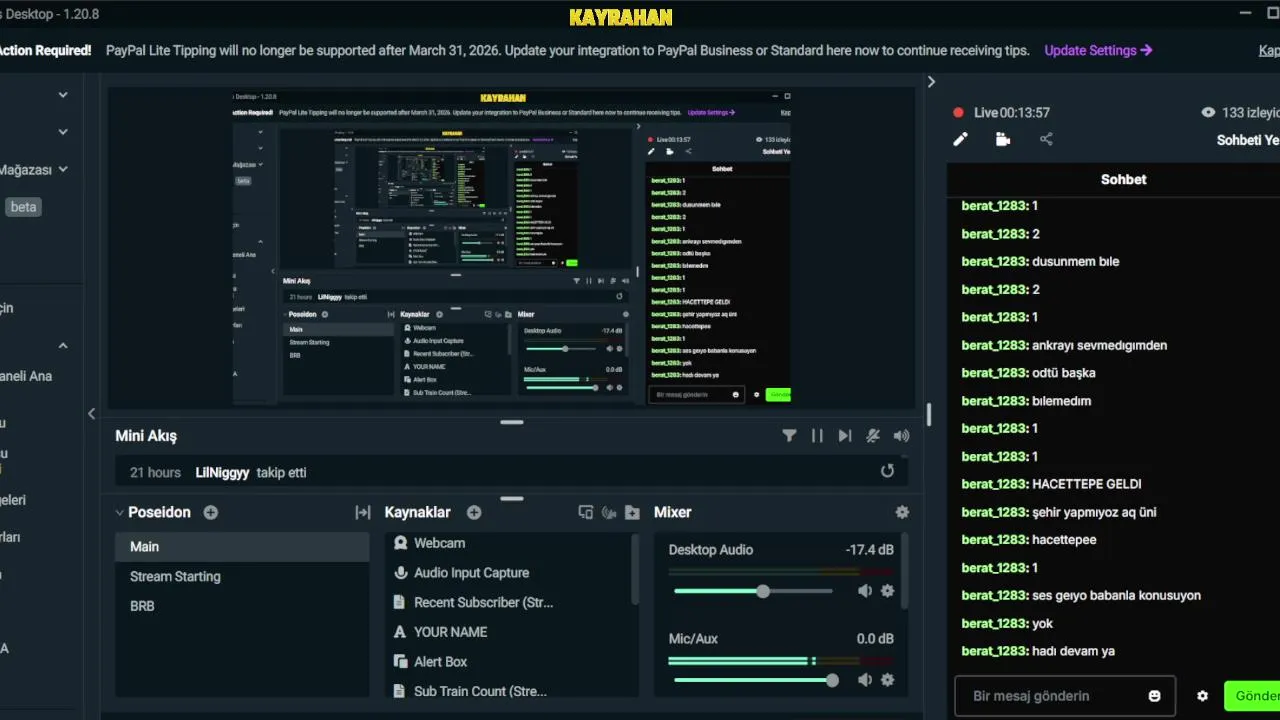
Task: Adjust the Desktop Audio volume slider
Action: point(753,591)
